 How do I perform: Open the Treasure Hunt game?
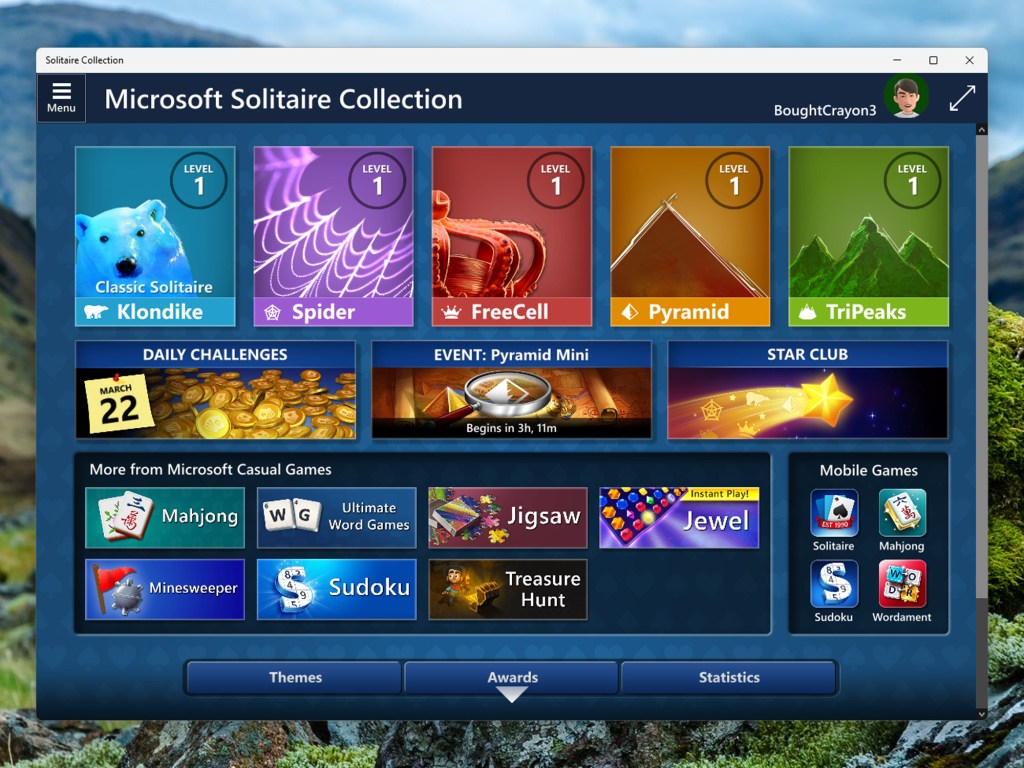(x=508, y=590)
